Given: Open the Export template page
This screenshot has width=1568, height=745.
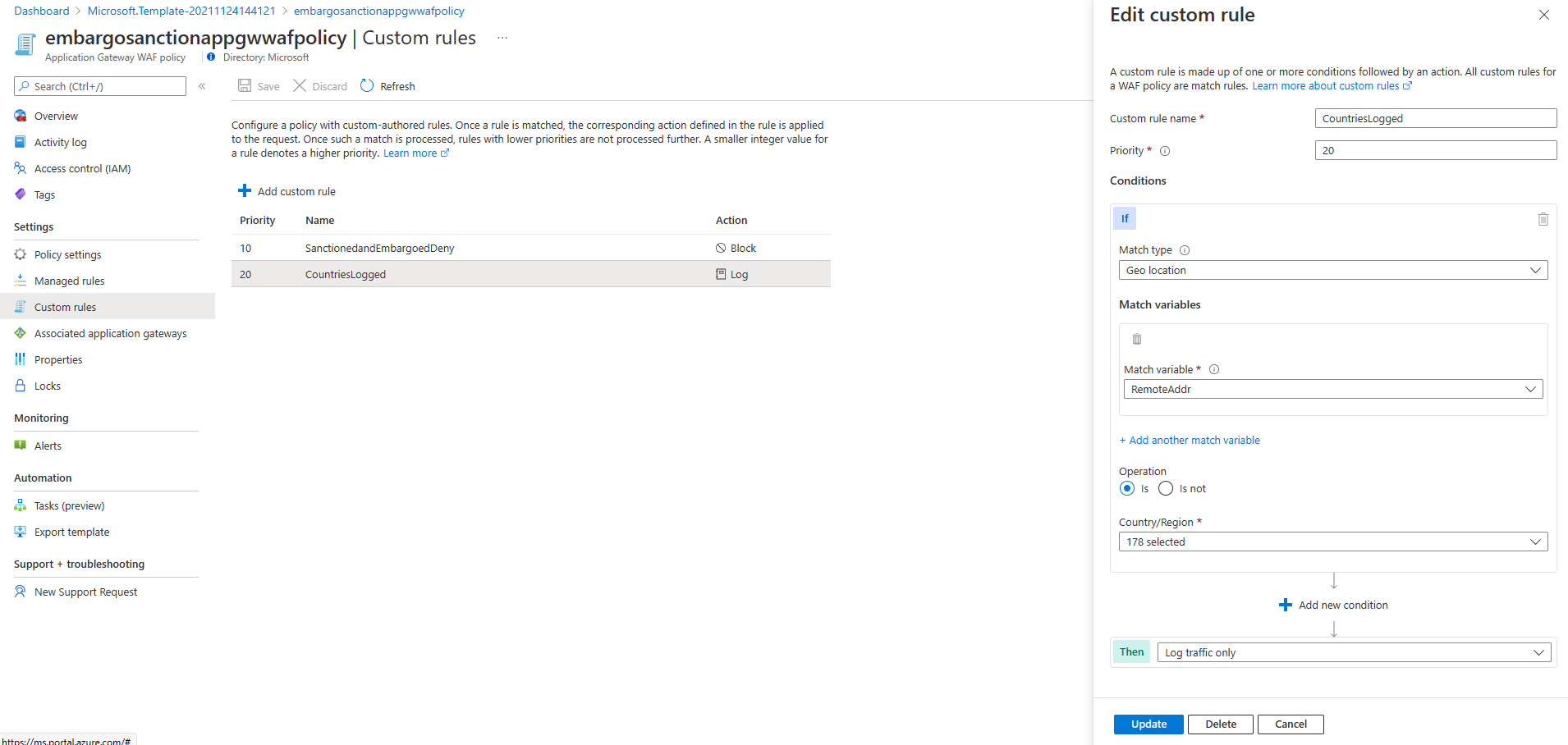Looking at the screenshot, I should (71, 532).
